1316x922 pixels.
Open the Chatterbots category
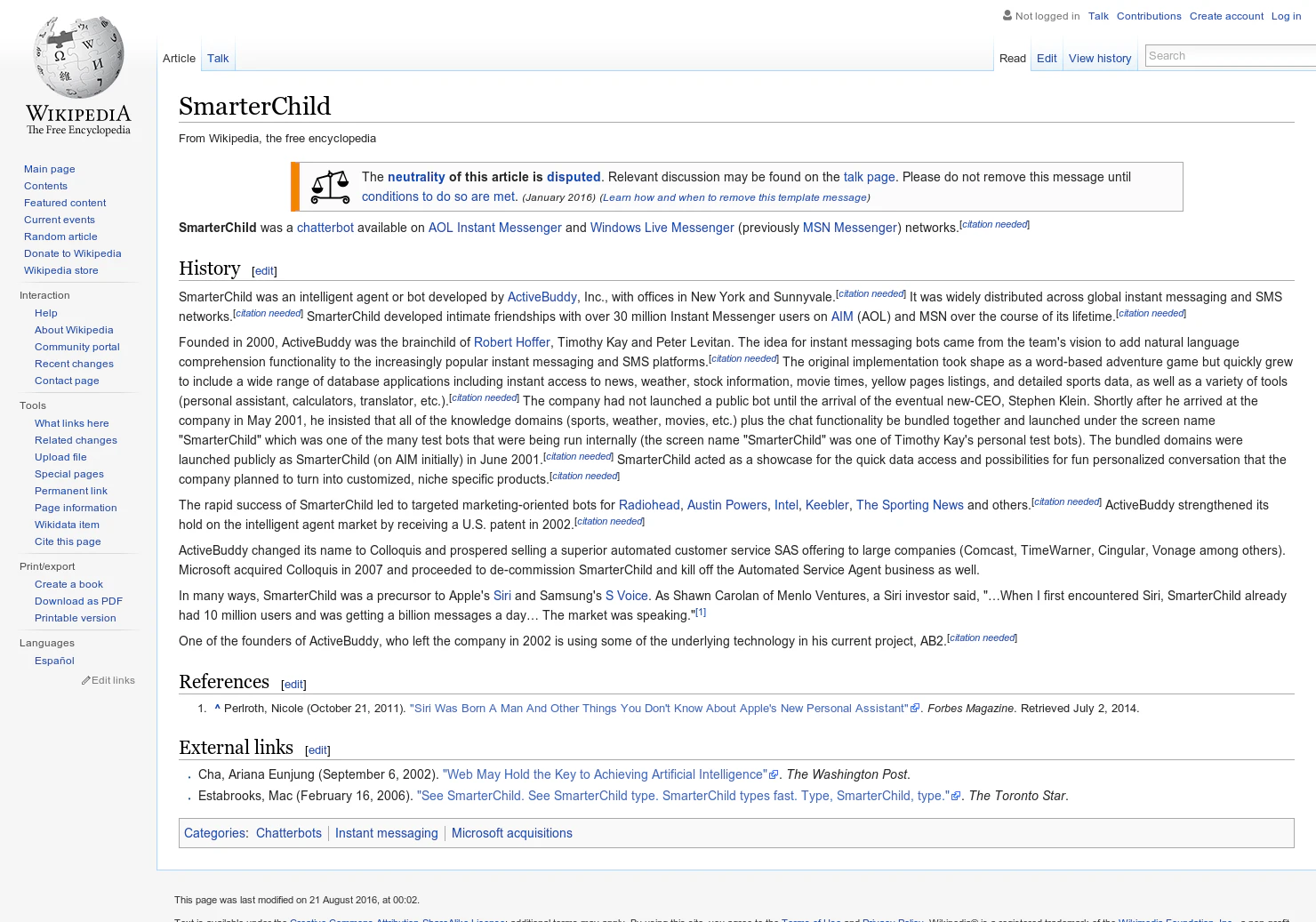289,833
